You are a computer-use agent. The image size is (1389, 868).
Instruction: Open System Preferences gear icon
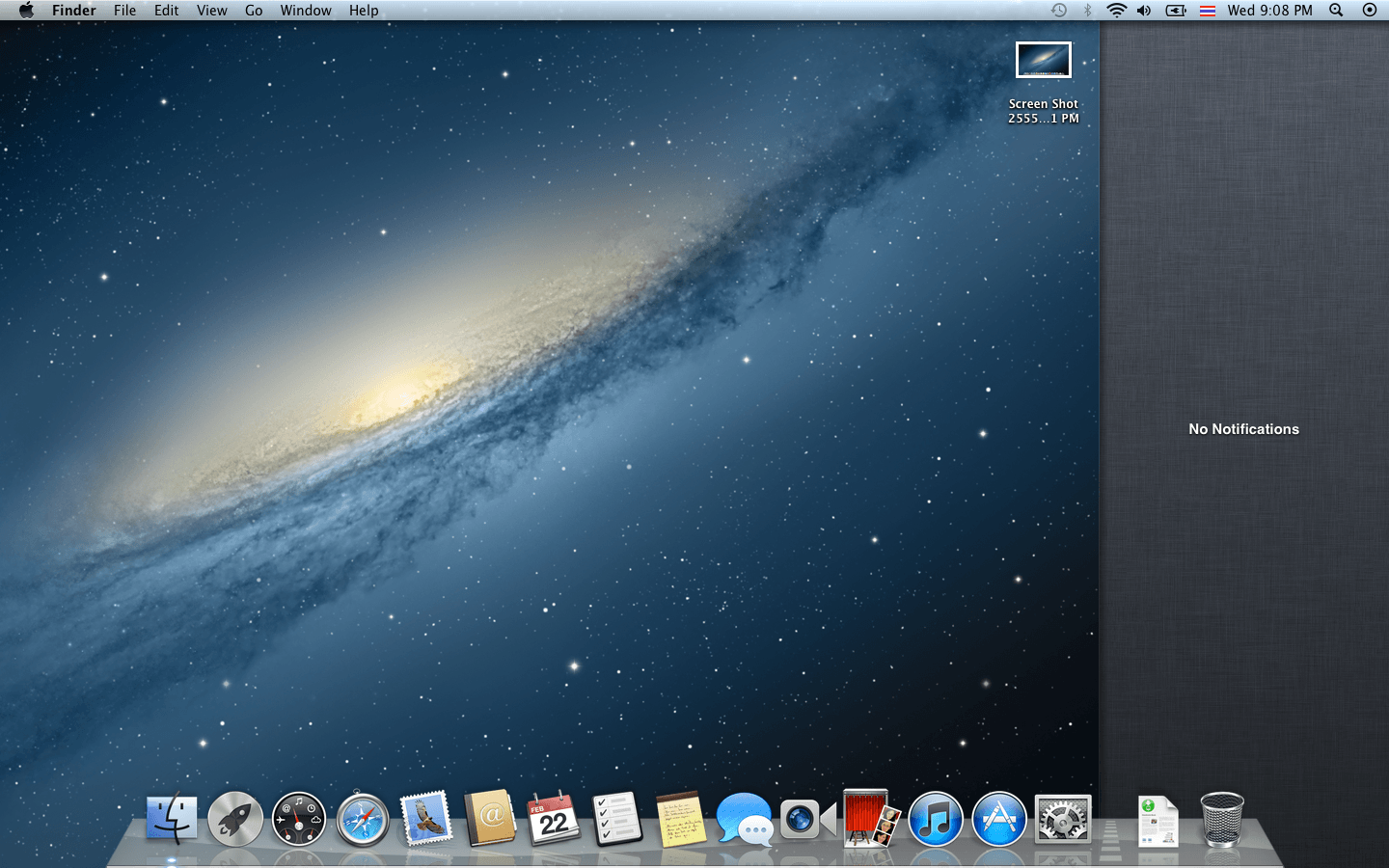[x=1062, y=820]
